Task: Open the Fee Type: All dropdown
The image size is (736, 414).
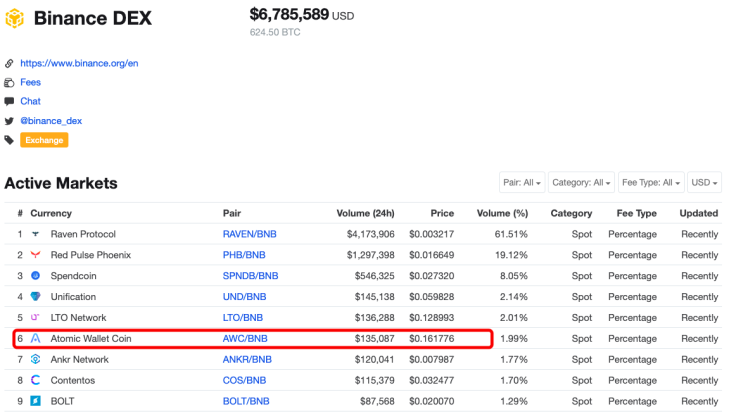Action: click(x=651, y=183)
